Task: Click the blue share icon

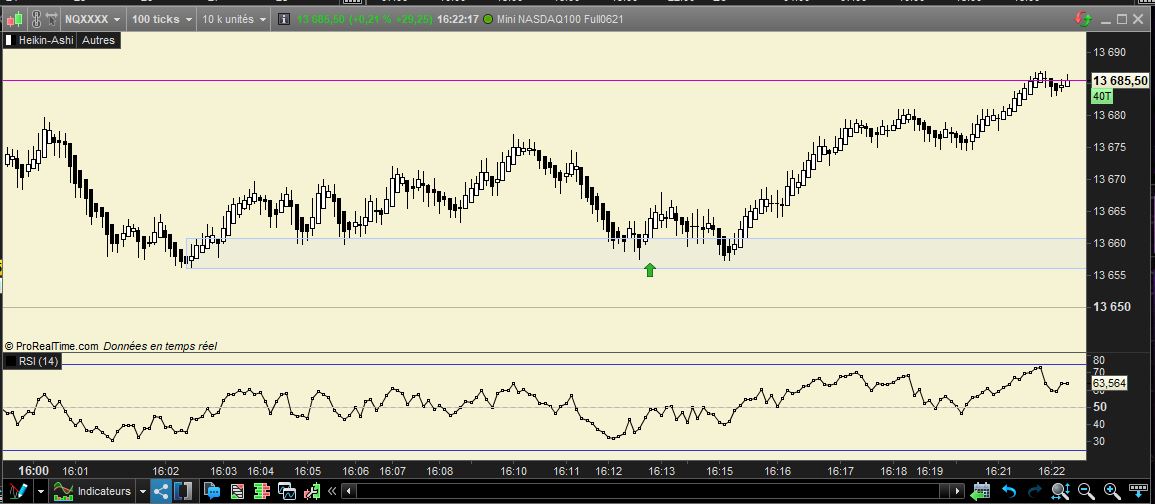Action: click(161, 491)
